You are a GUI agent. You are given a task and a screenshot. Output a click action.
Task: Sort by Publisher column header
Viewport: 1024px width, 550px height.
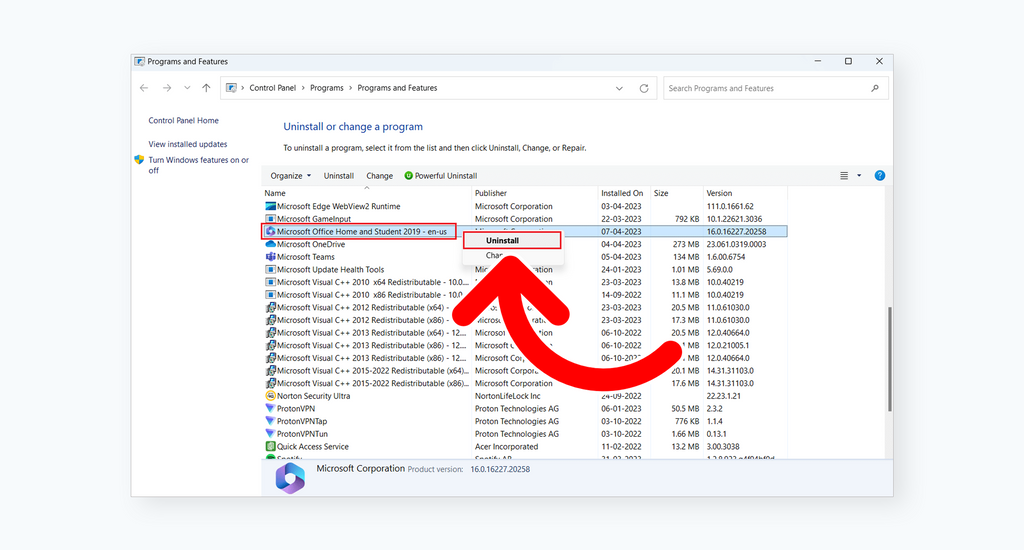[x=490, y=193]
